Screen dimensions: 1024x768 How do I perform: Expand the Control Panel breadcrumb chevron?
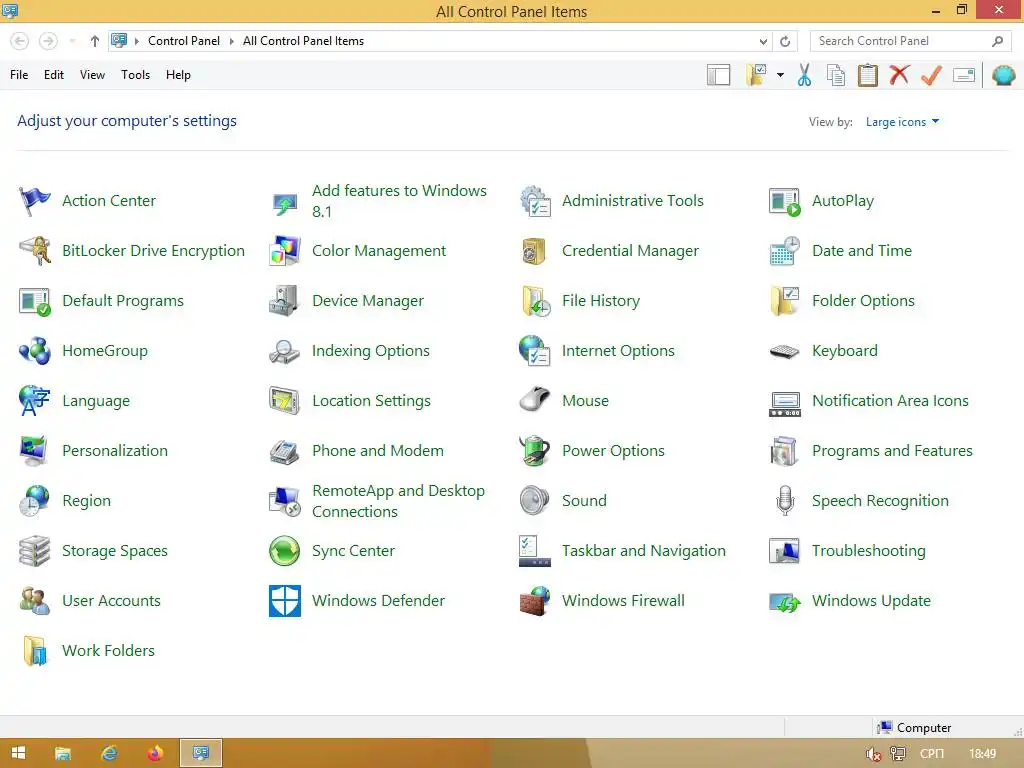pyautogui.click(x=231, y=41)
